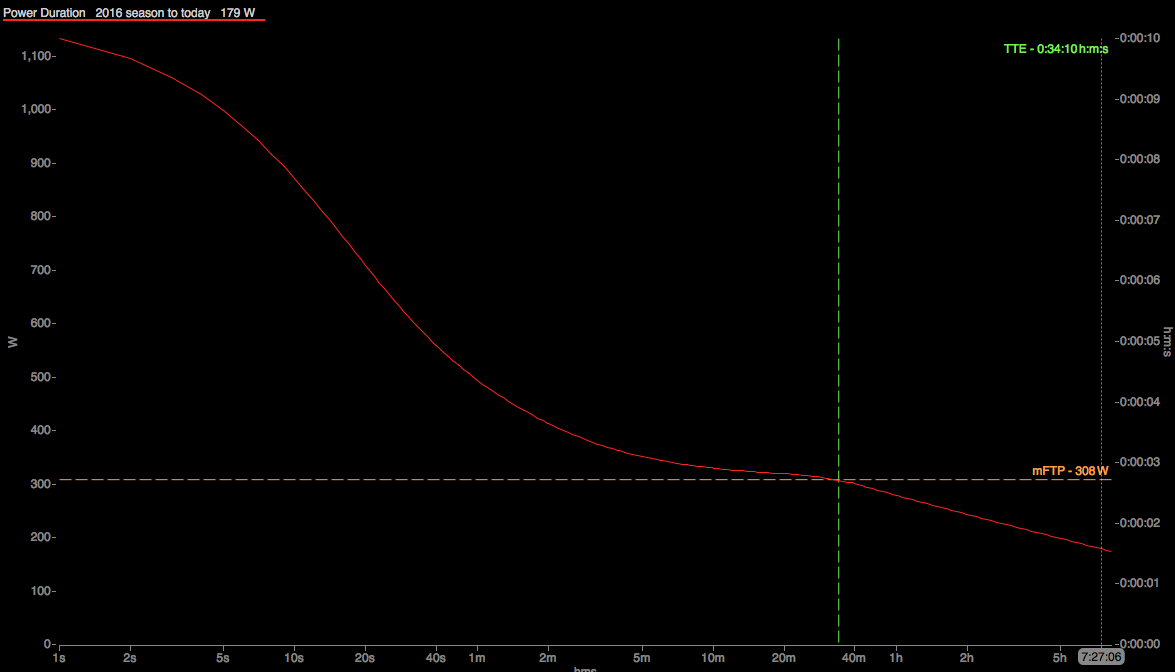Click the 500 watt axis label

point(40,377)
